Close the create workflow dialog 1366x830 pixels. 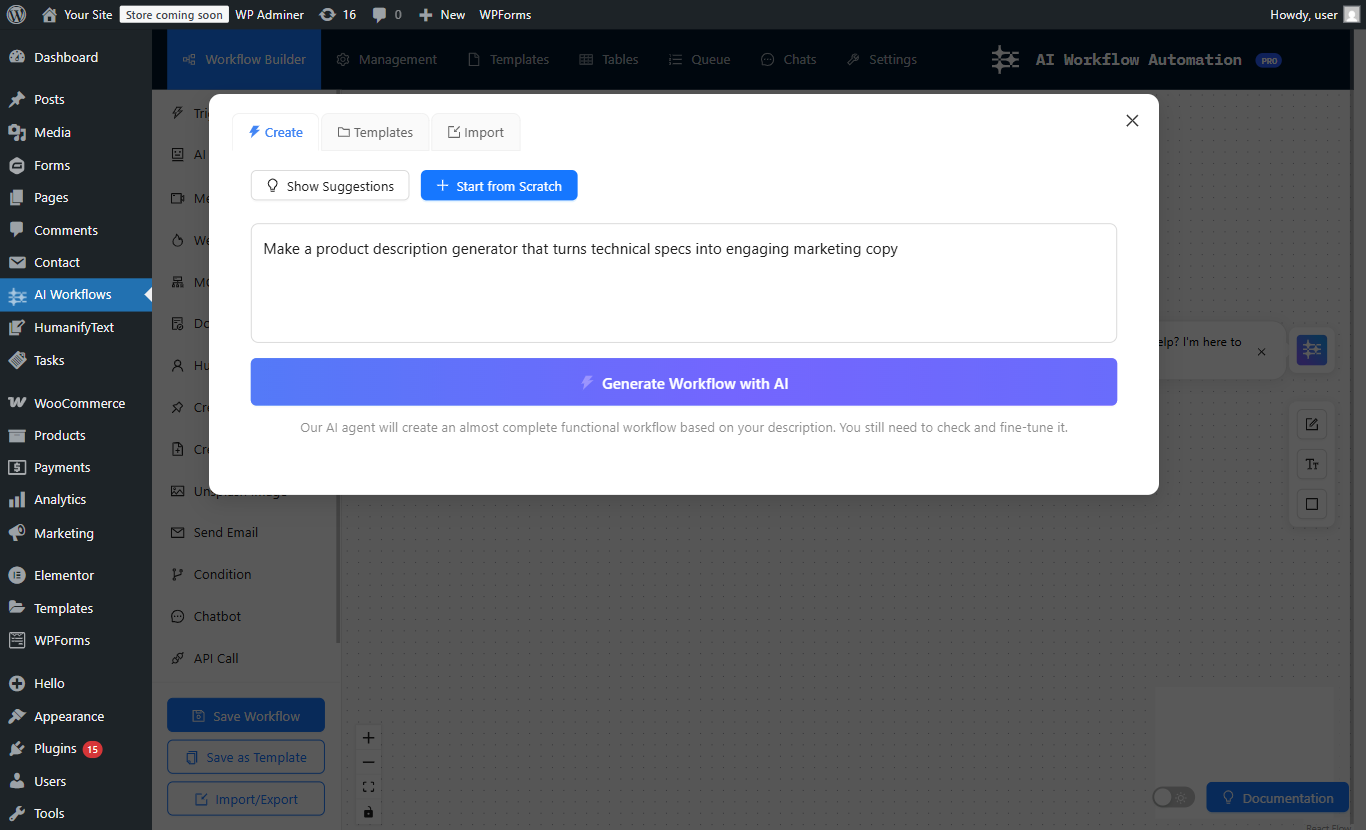[1132, 120]
